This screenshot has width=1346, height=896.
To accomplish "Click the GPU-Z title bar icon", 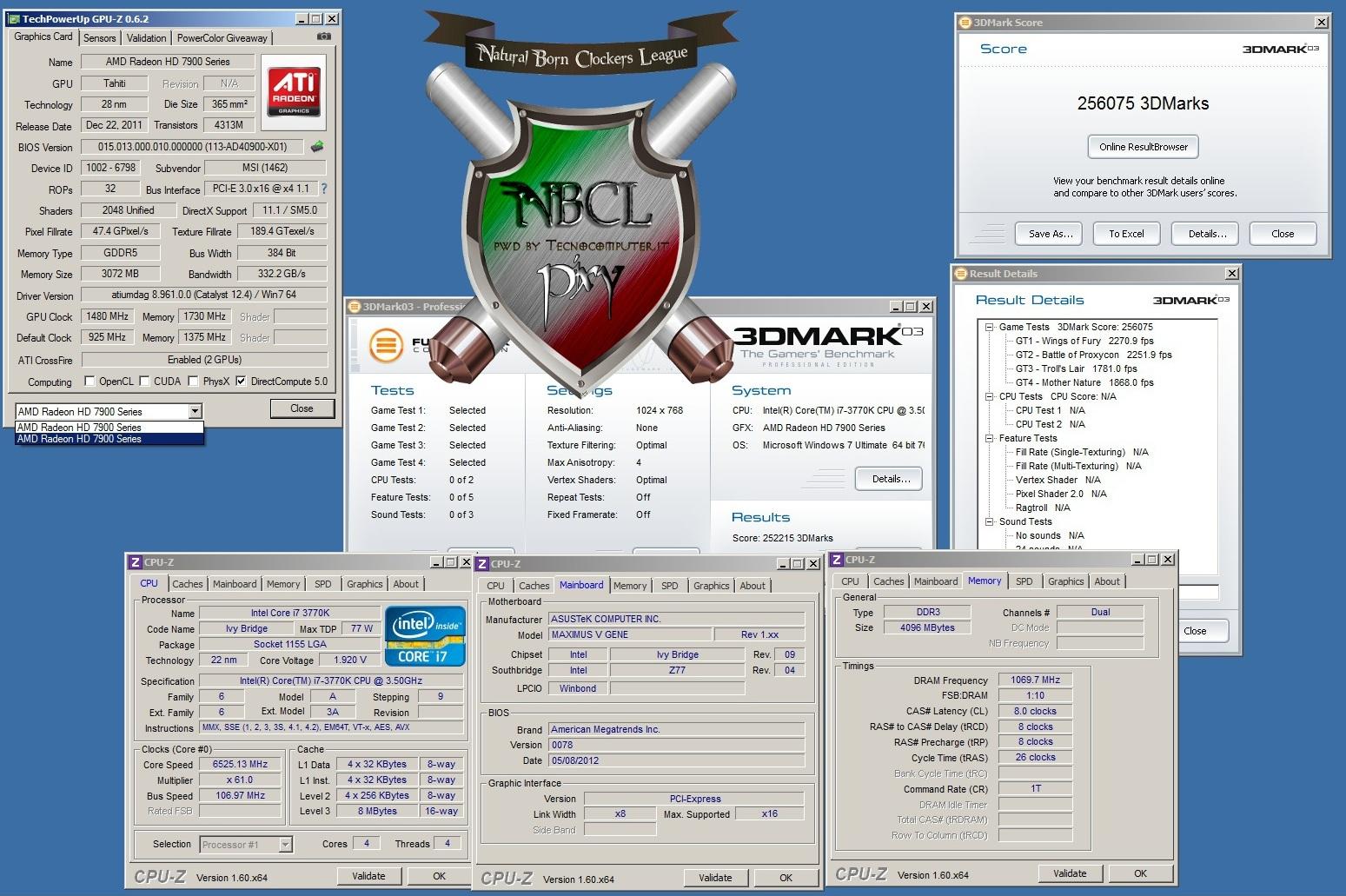I will point(14,18).
